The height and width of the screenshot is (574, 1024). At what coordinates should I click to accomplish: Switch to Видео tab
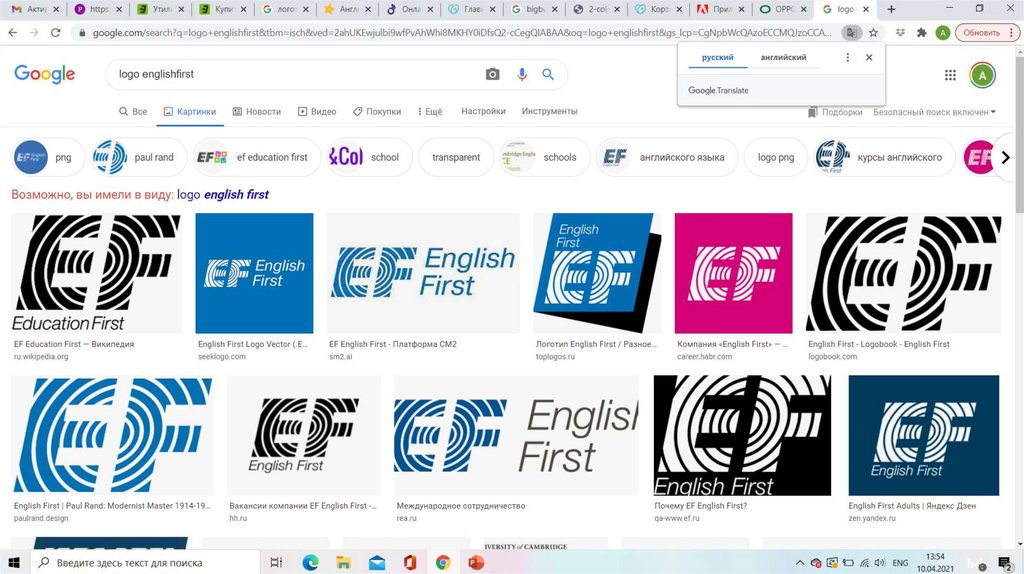(317, 112)
